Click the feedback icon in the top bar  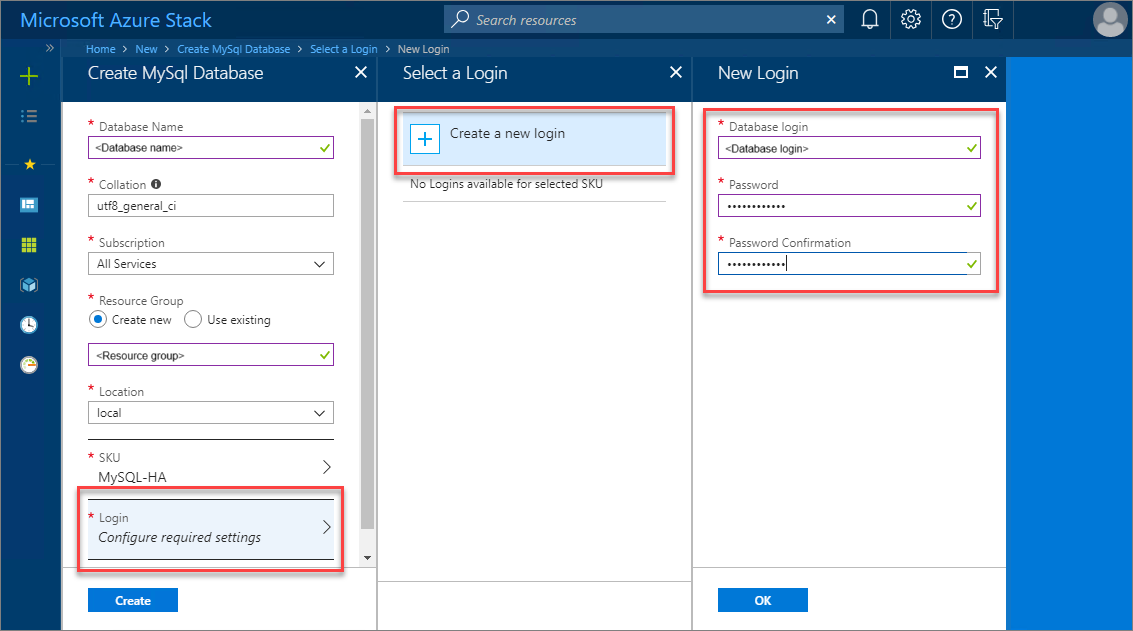[992, 19]
